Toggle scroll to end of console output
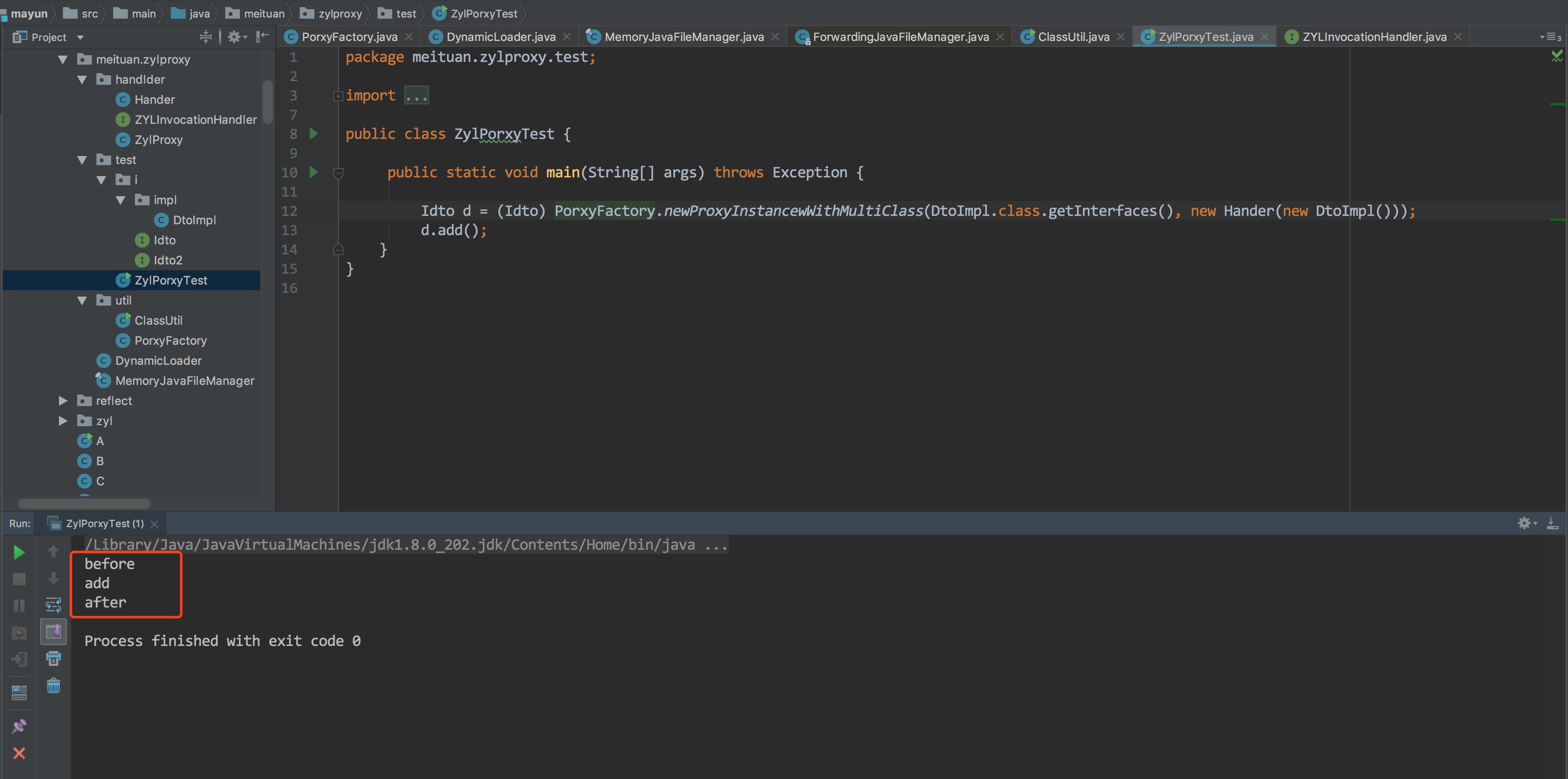This screenshot has width=1568, height=779. (x=53, y=631)
